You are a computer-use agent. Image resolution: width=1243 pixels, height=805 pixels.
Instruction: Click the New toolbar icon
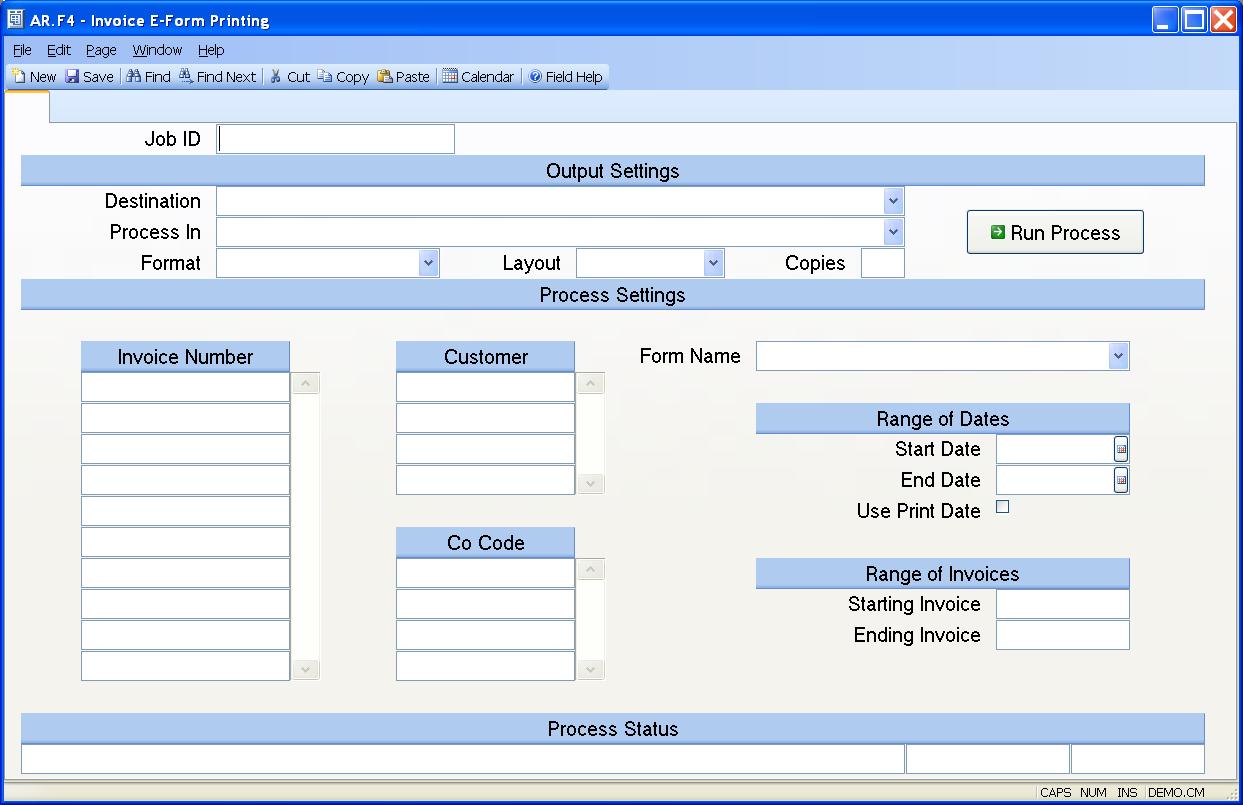[19, 77]
